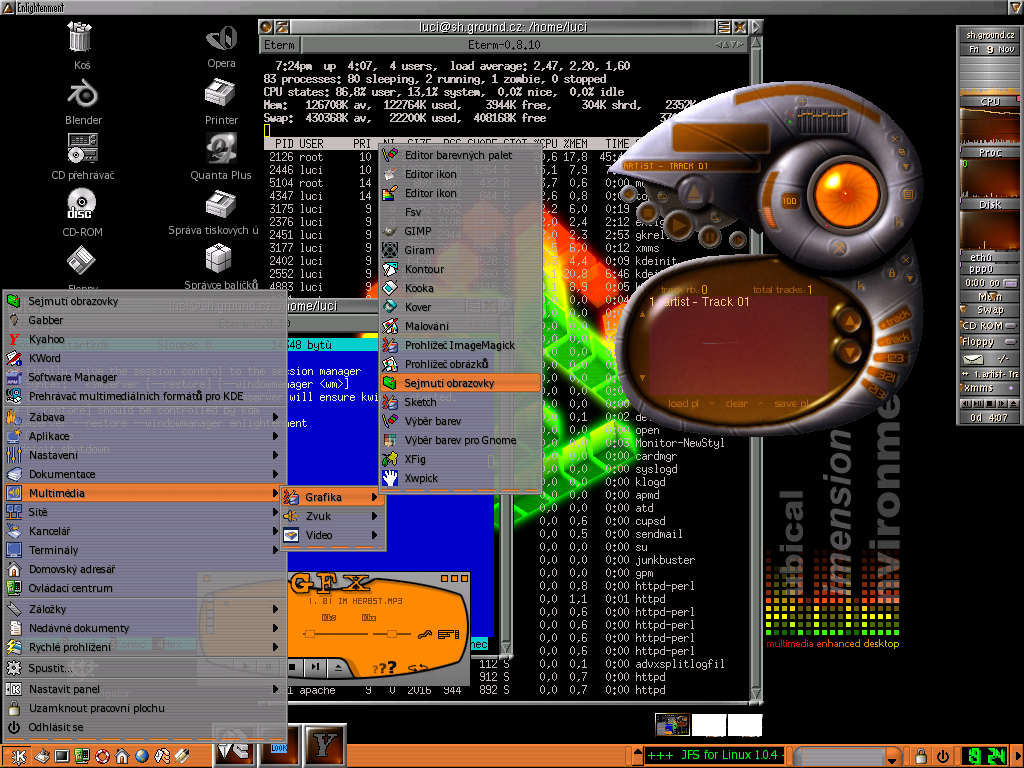Launch Opera from the desktop
1024x768 pixels.
(x=221, y=38)
